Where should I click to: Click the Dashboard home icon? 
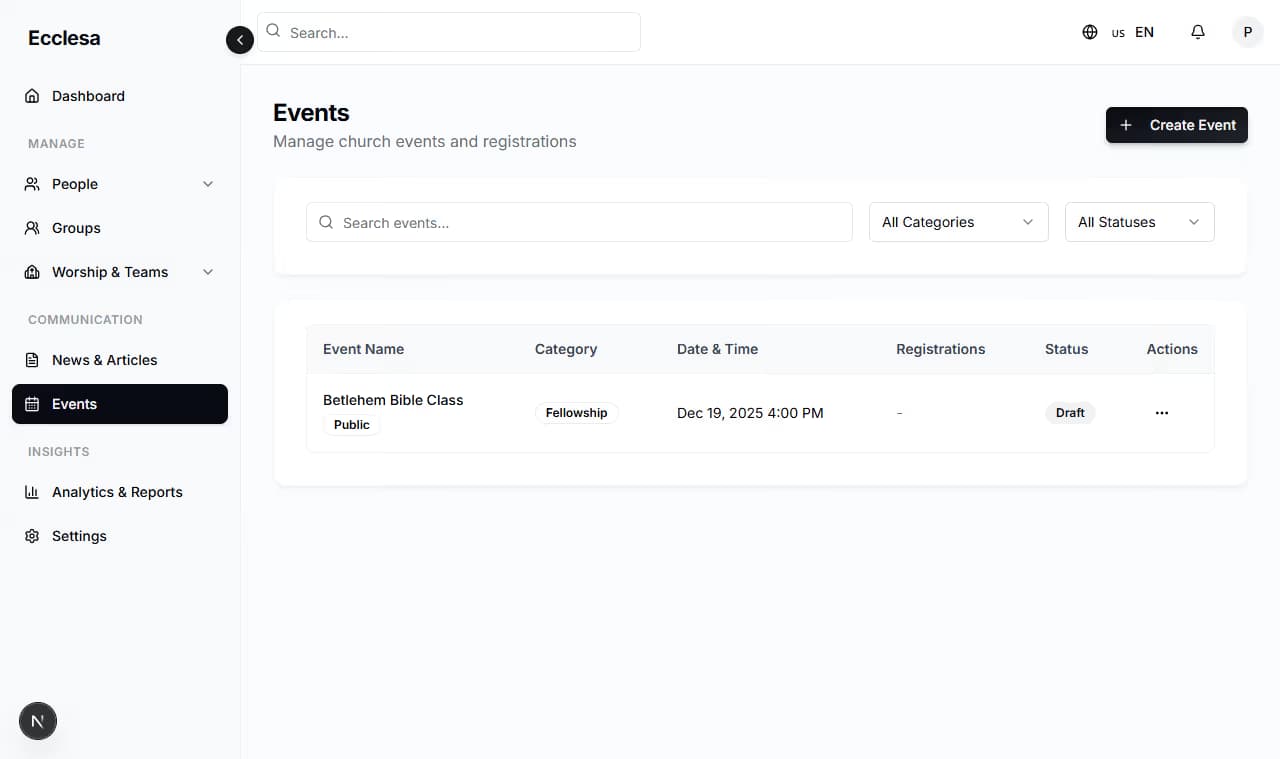pos(32,96)
